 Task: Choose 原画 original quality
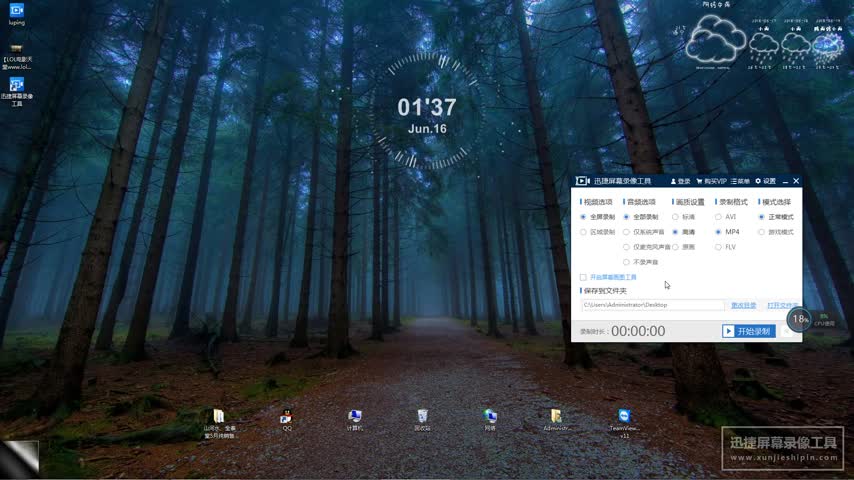point(684,247)
